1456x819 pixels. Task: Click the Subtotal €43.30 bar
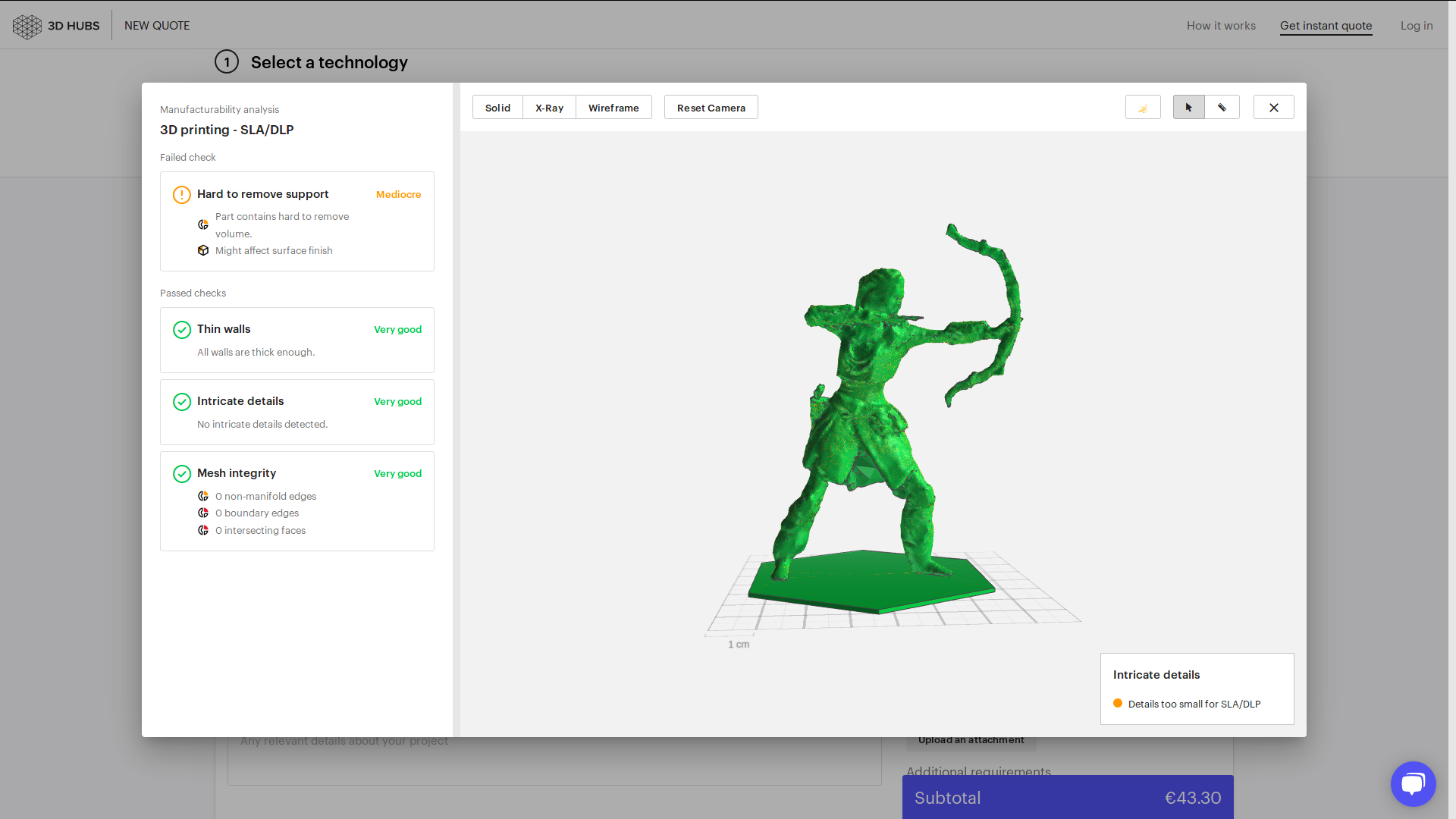coord(1068,798)
